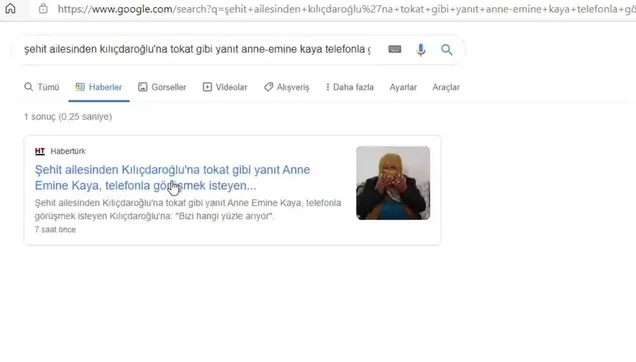The image size is (636, 362).
Task: Switch to the Alışveriş tab
Action: (x=286, y=87)
